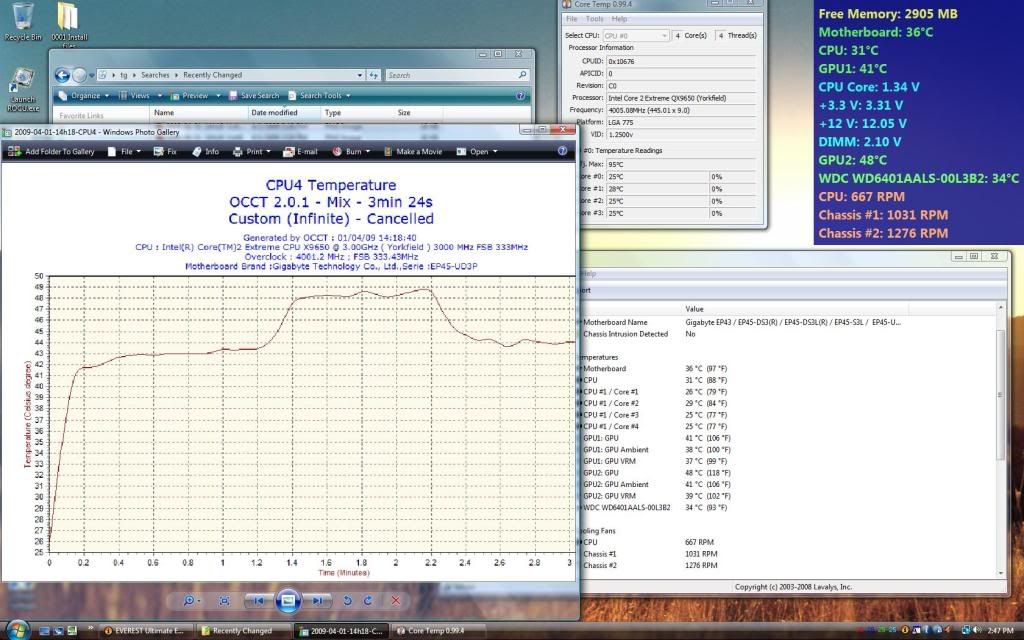Go to the previous photo
Viewport: 1024px width, 640px height.
pos(259,601)
